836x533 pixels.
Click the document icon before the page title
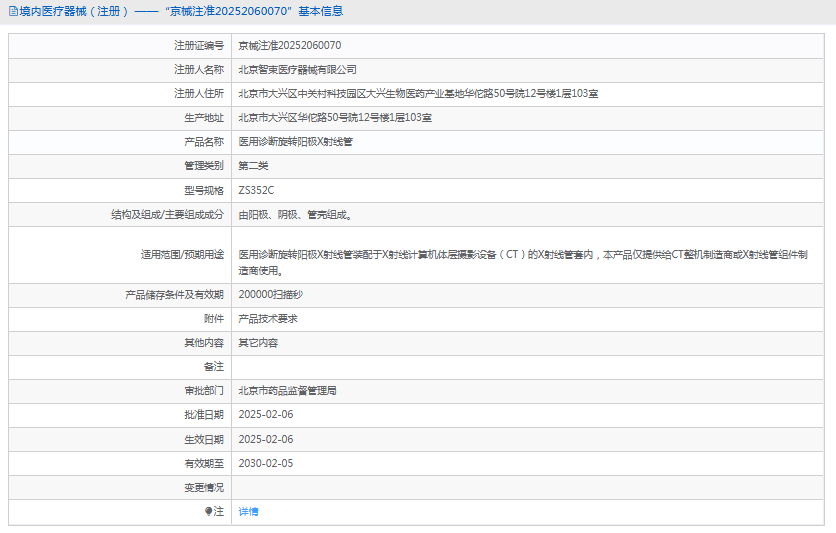[13, 11]
